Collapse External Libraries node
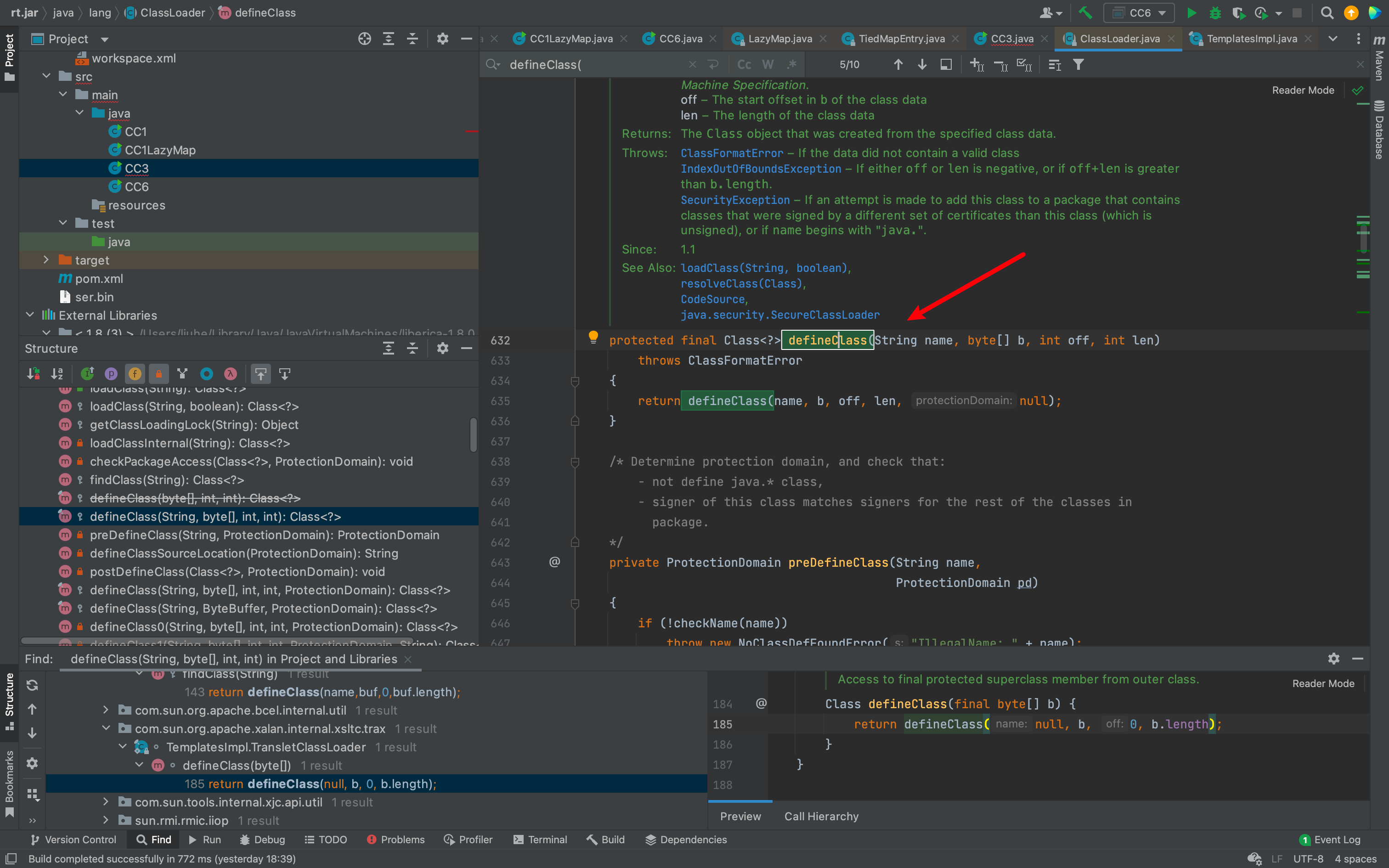Image resolution: width=1389 pixels, height=868 pixels. pos(30,315)
